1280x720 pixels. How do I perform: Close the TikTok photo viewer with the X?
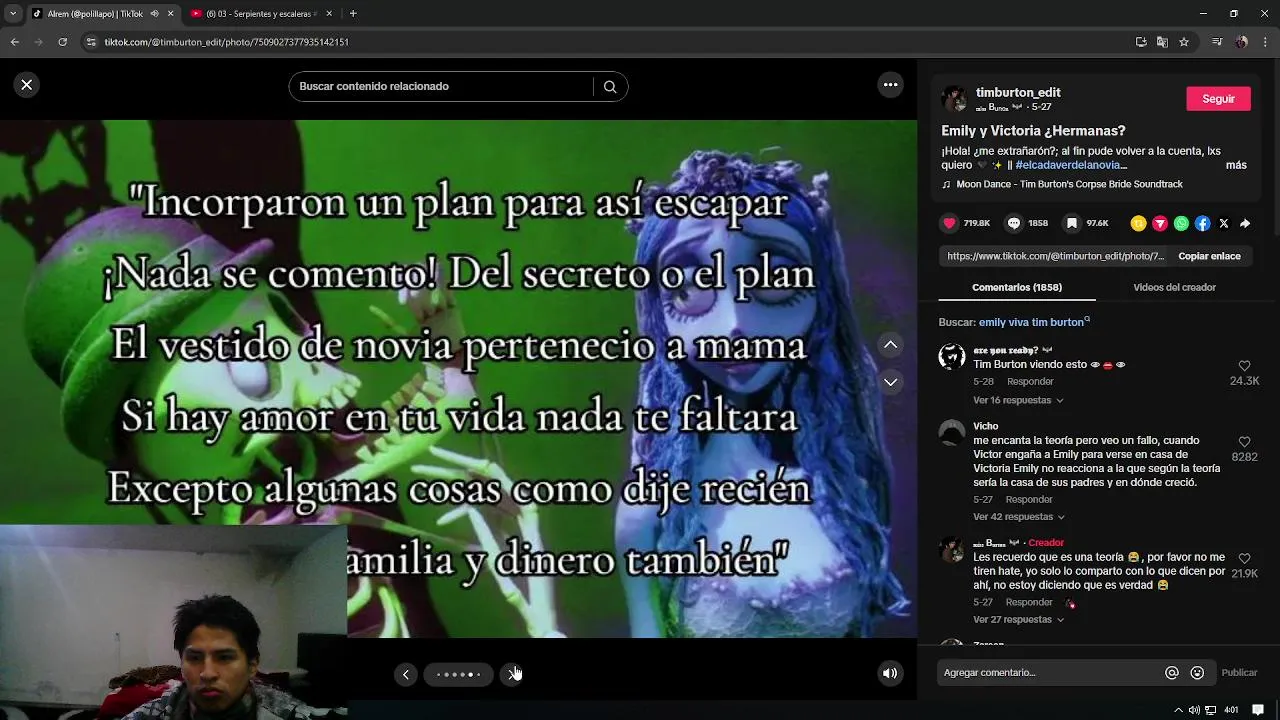(x=27, y=85)
